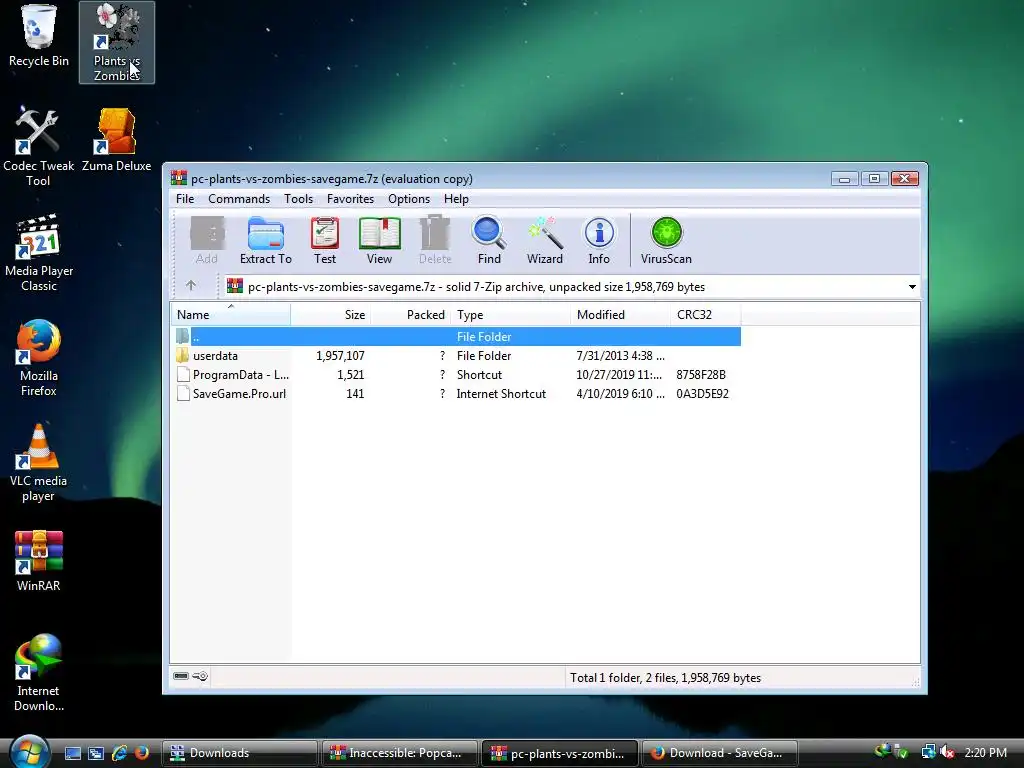The height and width of the screenshot is (768, 1024).
Task: Start VirusScan on the archive
Action: [666, 240]
